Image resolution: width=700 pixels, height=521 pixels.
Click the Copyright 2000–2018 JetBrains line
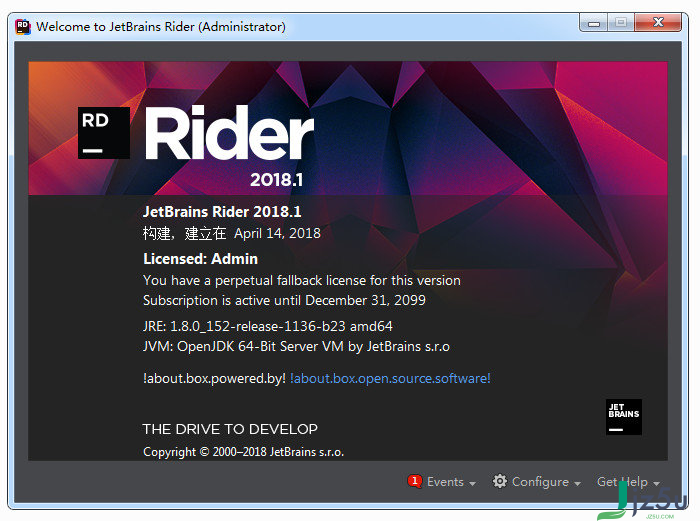tap(243, 452)
